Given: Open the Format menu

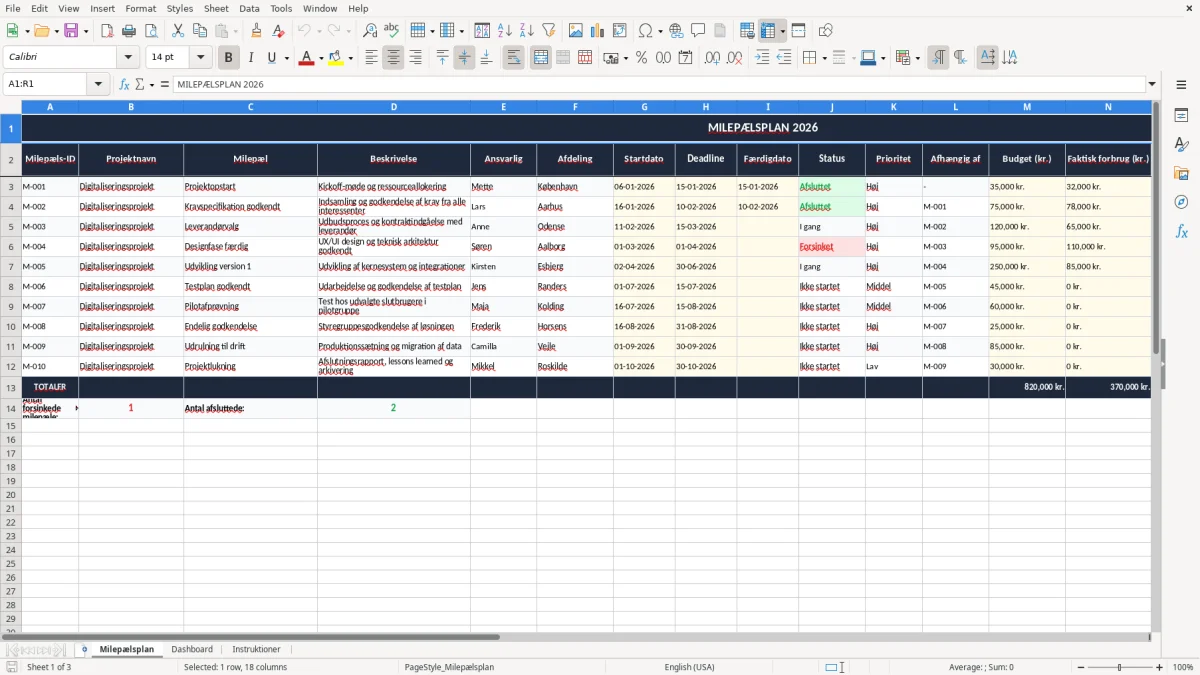Looking at the screenshot, I should coord(140,8).
